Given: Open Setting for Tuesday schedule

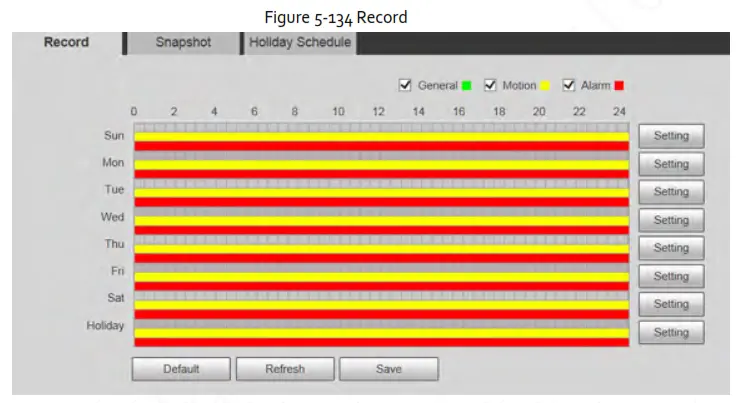Looking at the screenshot, I should (x=671, y=192).
